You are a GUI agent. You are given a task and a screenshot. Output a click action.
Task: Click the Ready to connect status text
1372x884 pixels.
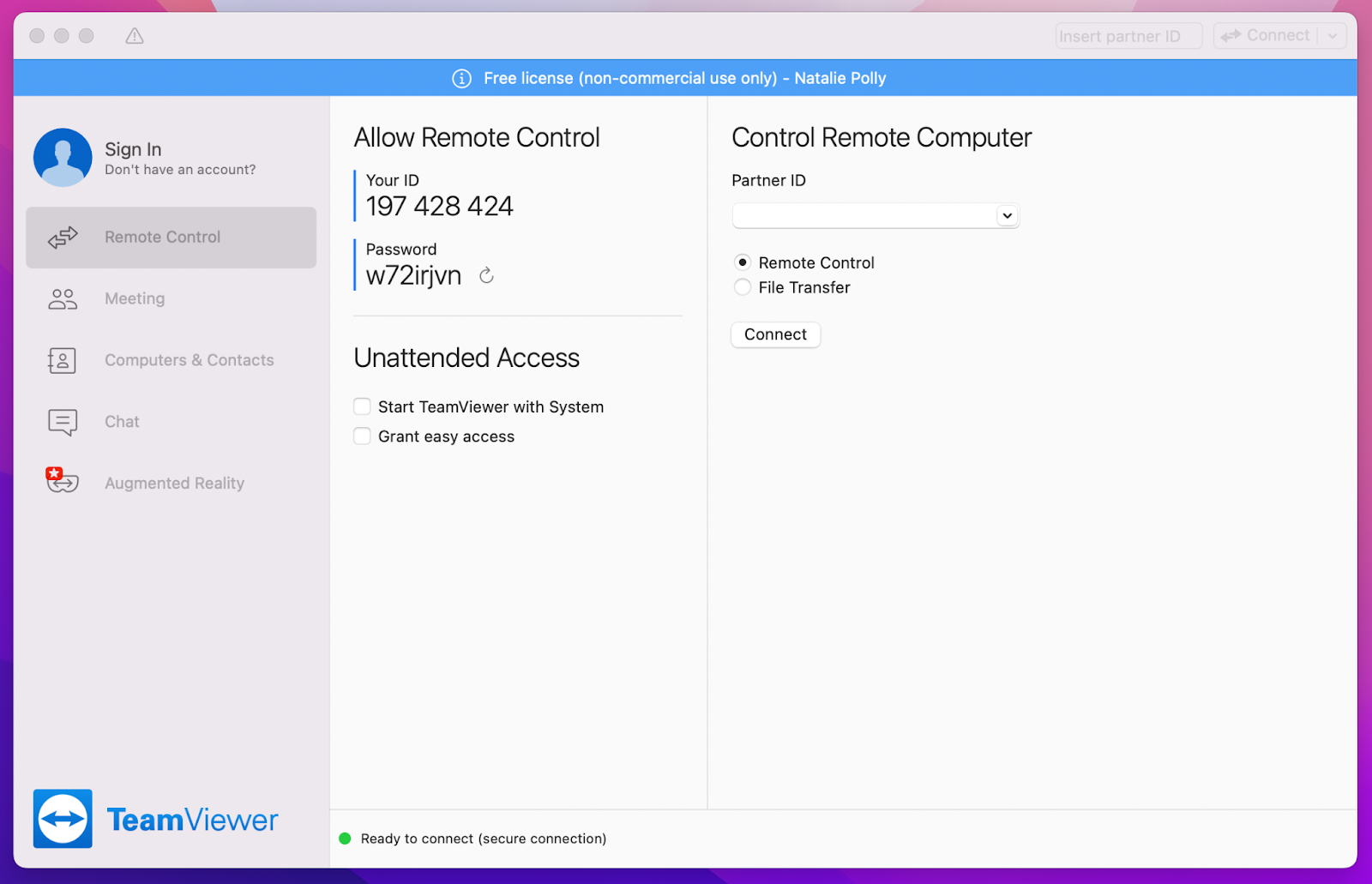[484, 839]
